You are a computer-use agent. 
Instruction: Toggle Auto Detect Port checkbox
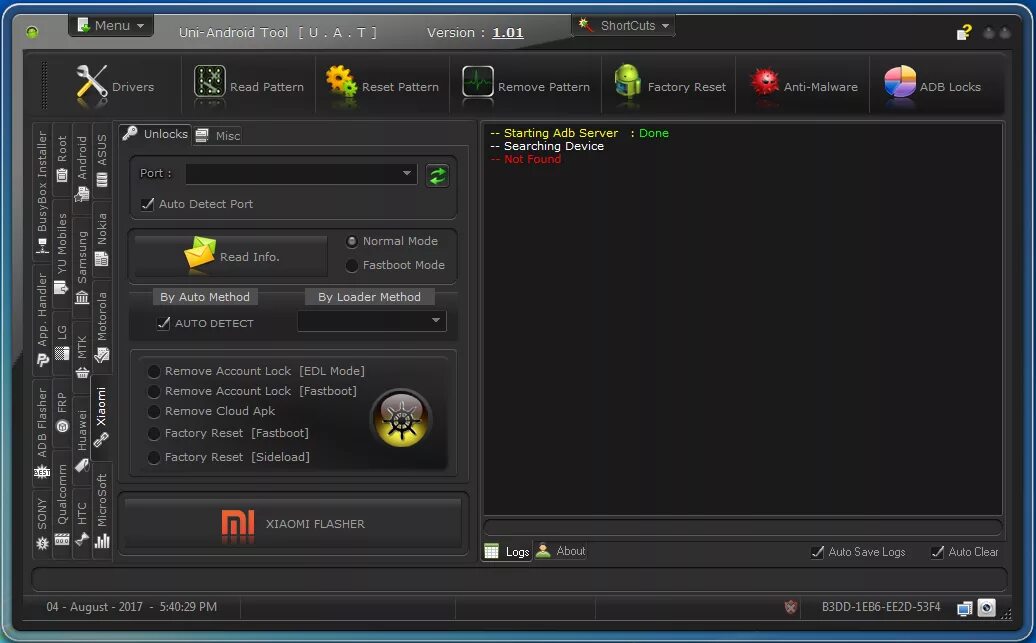coord(147,204)
